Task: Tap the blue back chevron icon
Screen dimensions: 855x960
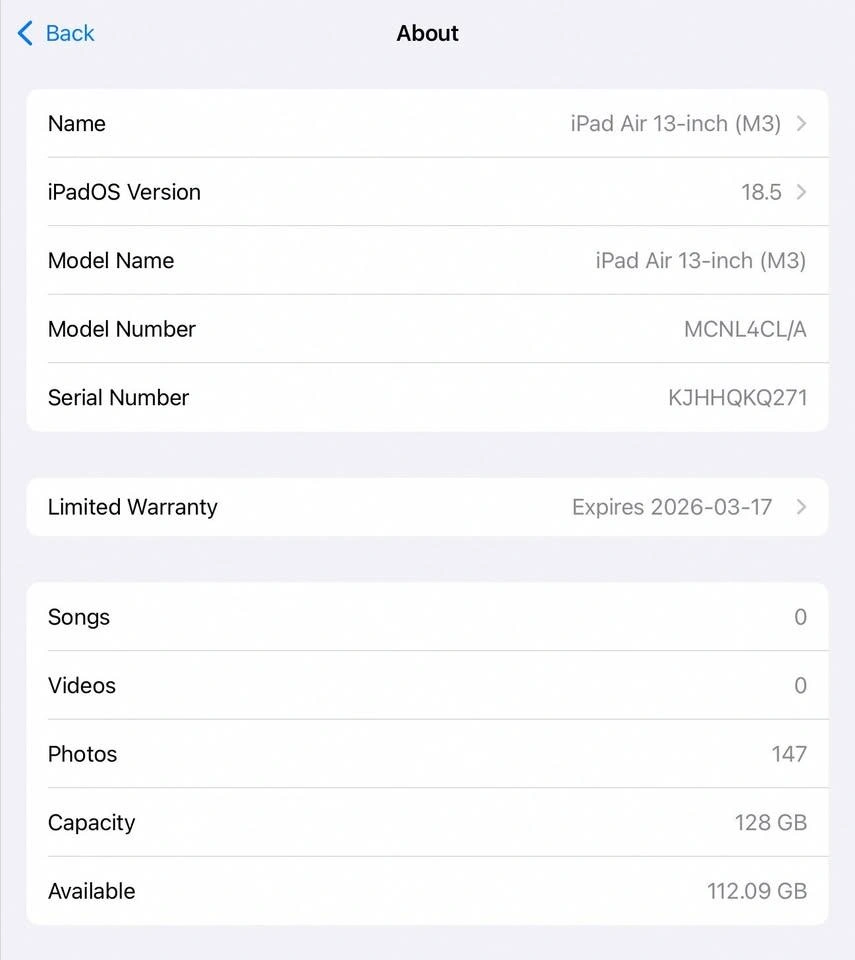Action: point(25,33)
